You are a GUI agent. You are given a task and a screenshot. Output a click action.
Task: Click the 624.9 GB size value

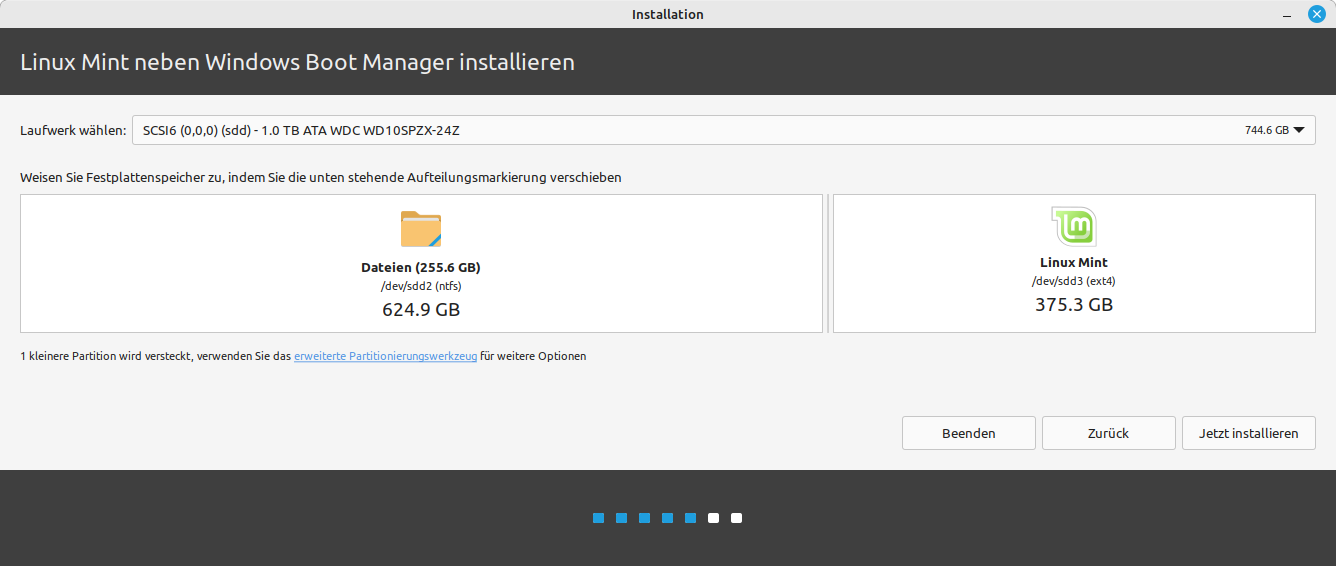[x=421, y=310]
